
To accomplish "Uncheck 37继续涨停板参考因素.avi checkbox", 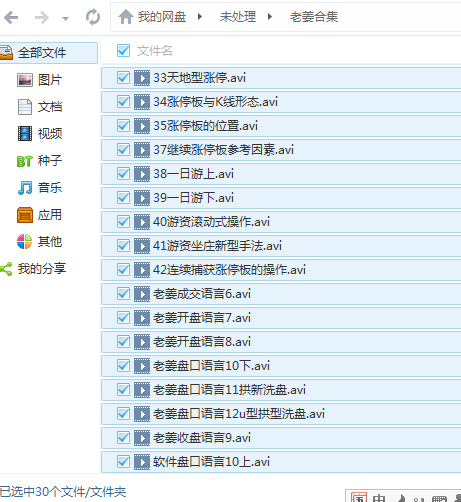I will click(123, 150).
